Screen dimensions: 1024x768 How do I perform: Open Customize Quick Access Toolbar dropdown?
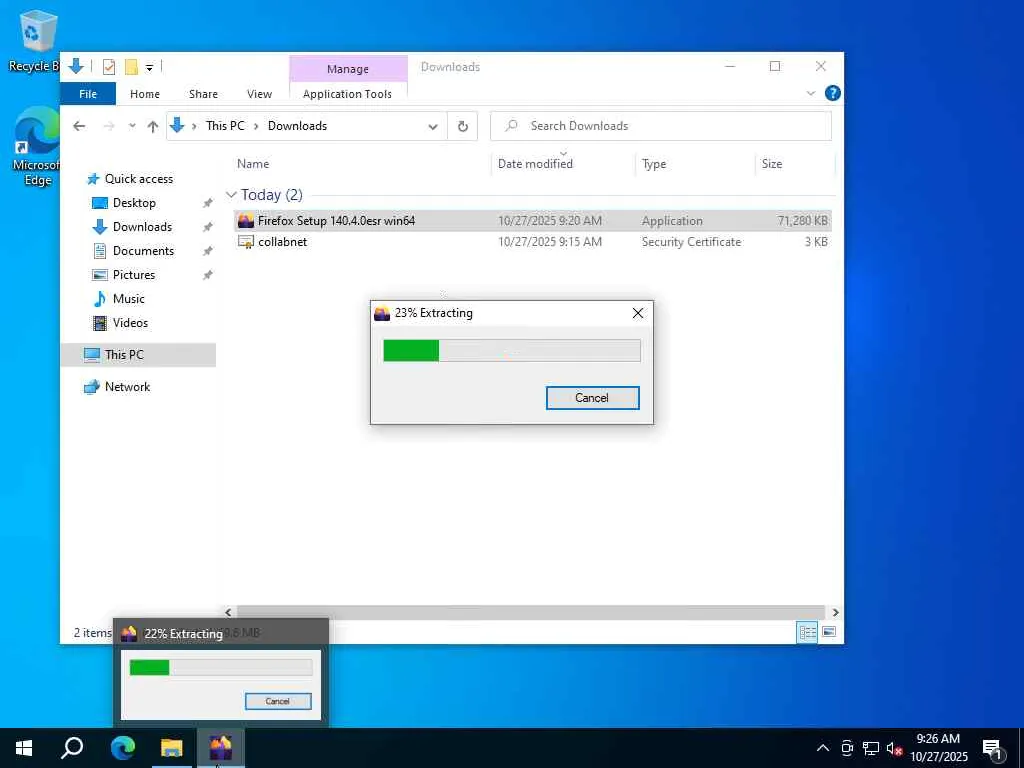(x=150, y=67)
